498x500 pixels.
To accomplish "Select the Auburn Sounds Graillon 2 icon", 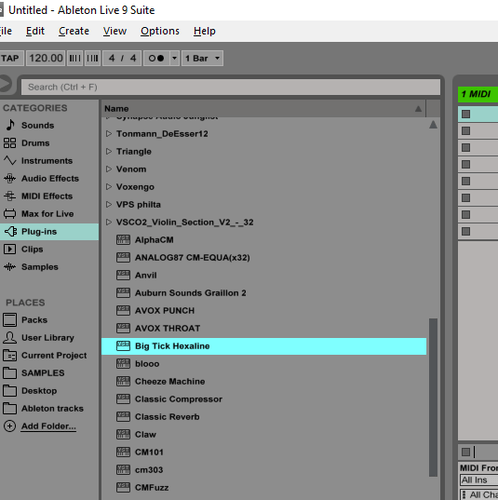I will 123,293.
